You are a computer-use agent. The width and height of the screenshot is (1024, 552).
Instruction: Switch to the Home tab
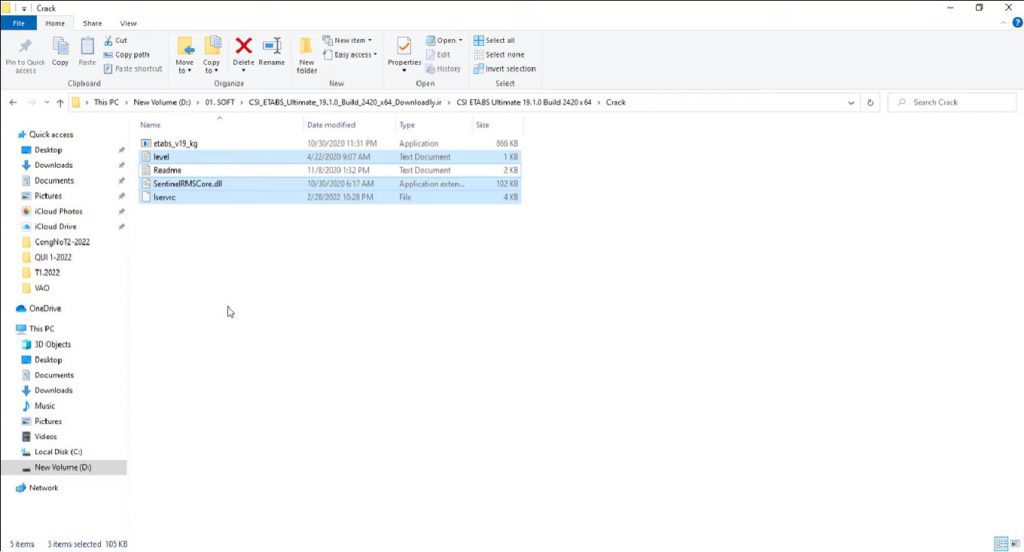click(x=55, y=23)
